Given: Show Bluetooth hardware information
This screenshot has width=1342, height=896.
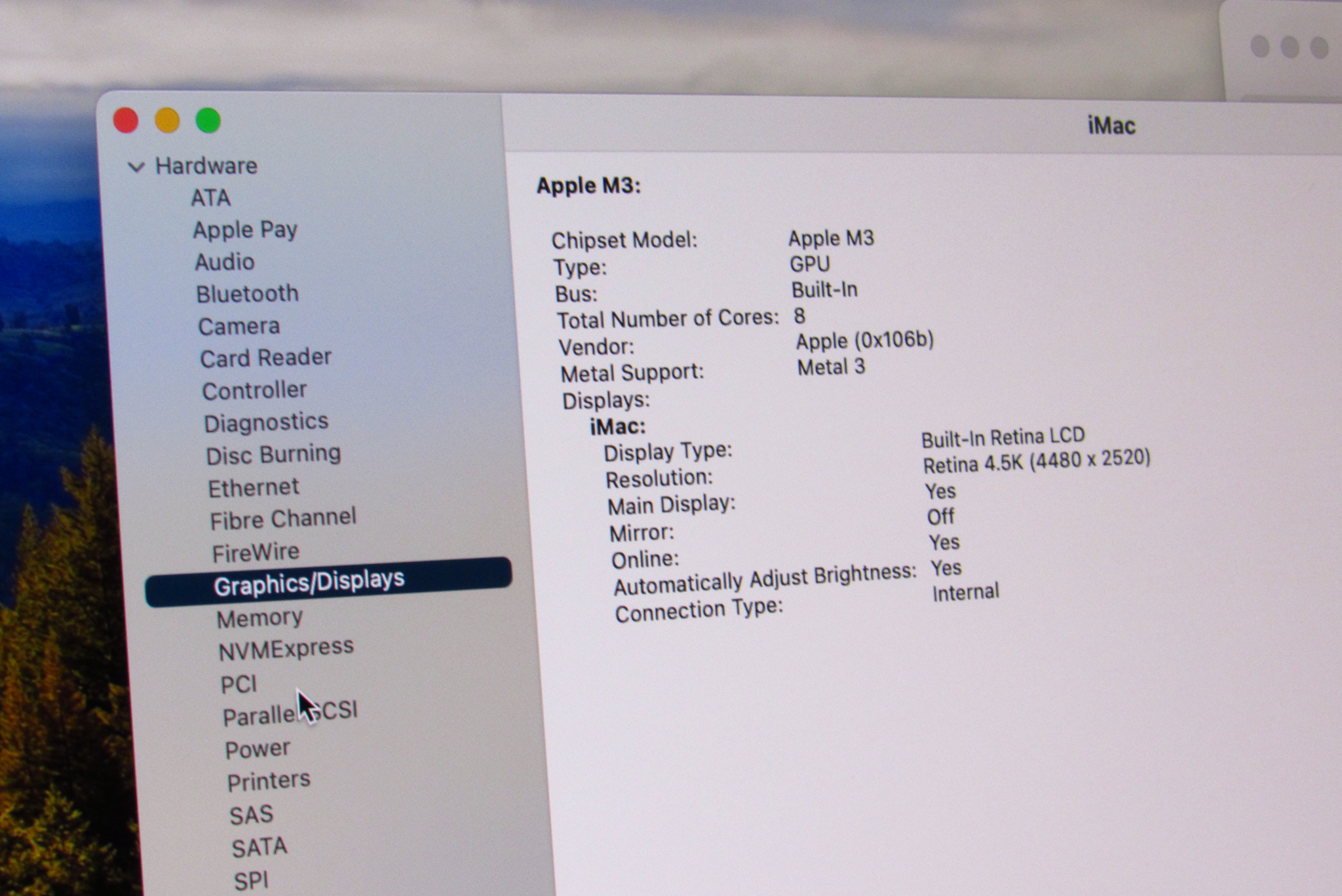Looking at the screenshot, I should [x=247, y=294].
